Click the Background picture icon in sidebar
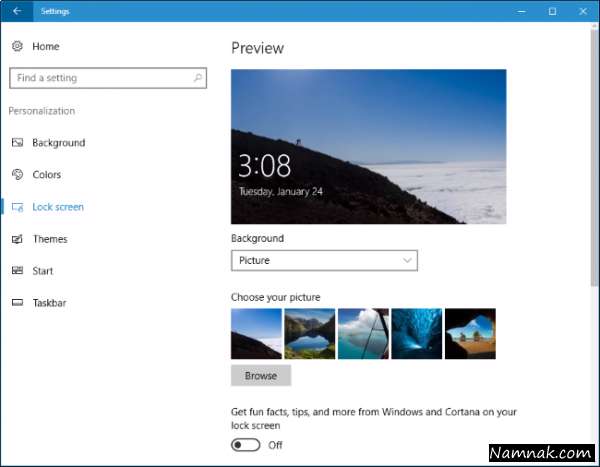 (17, 143)
